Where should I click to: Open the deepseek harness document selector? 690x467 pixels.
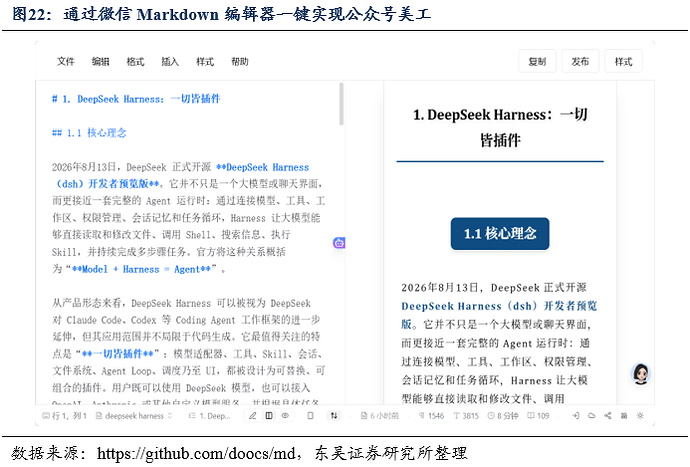tap(134, 416)
